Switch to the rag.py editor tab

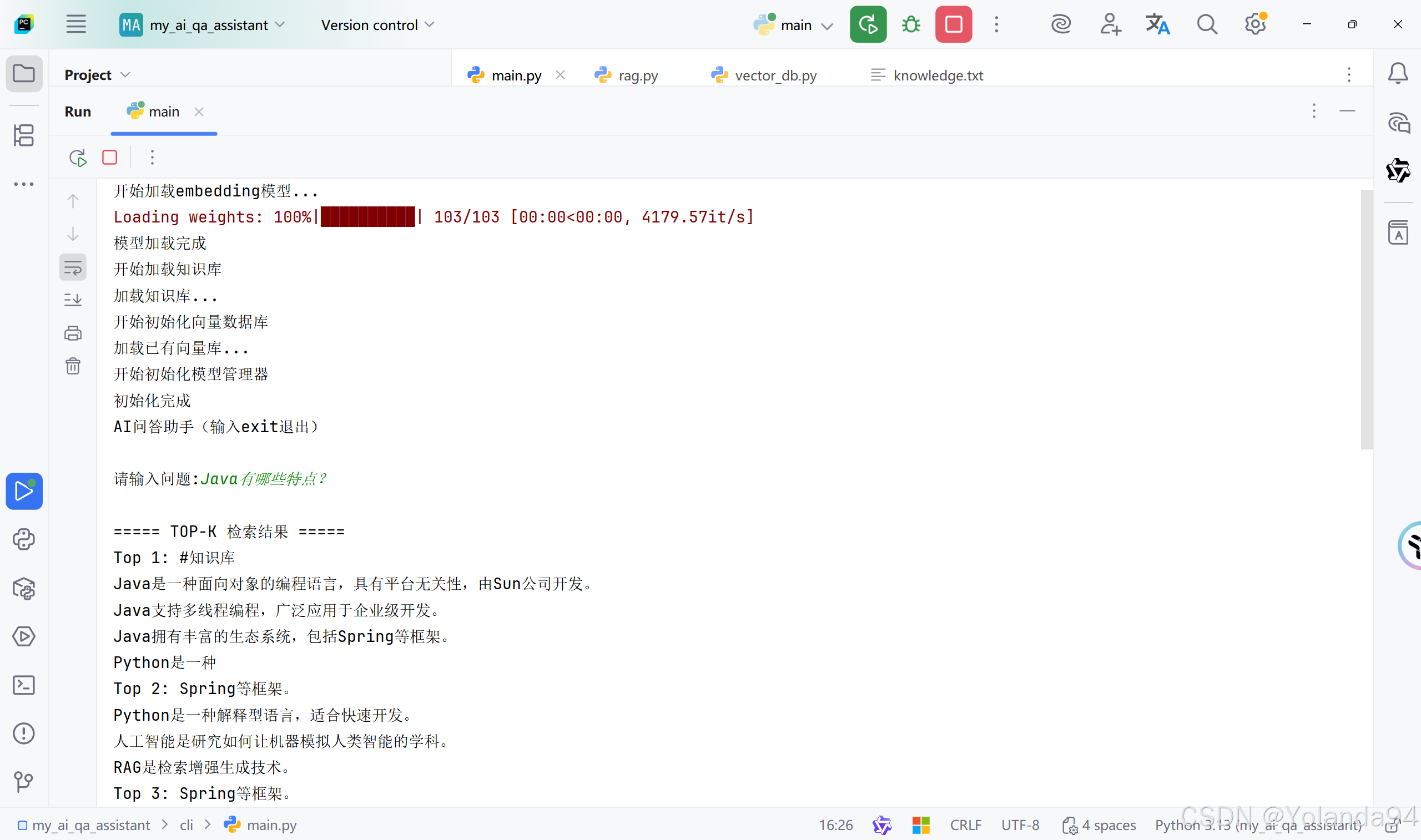pos(627,75)
